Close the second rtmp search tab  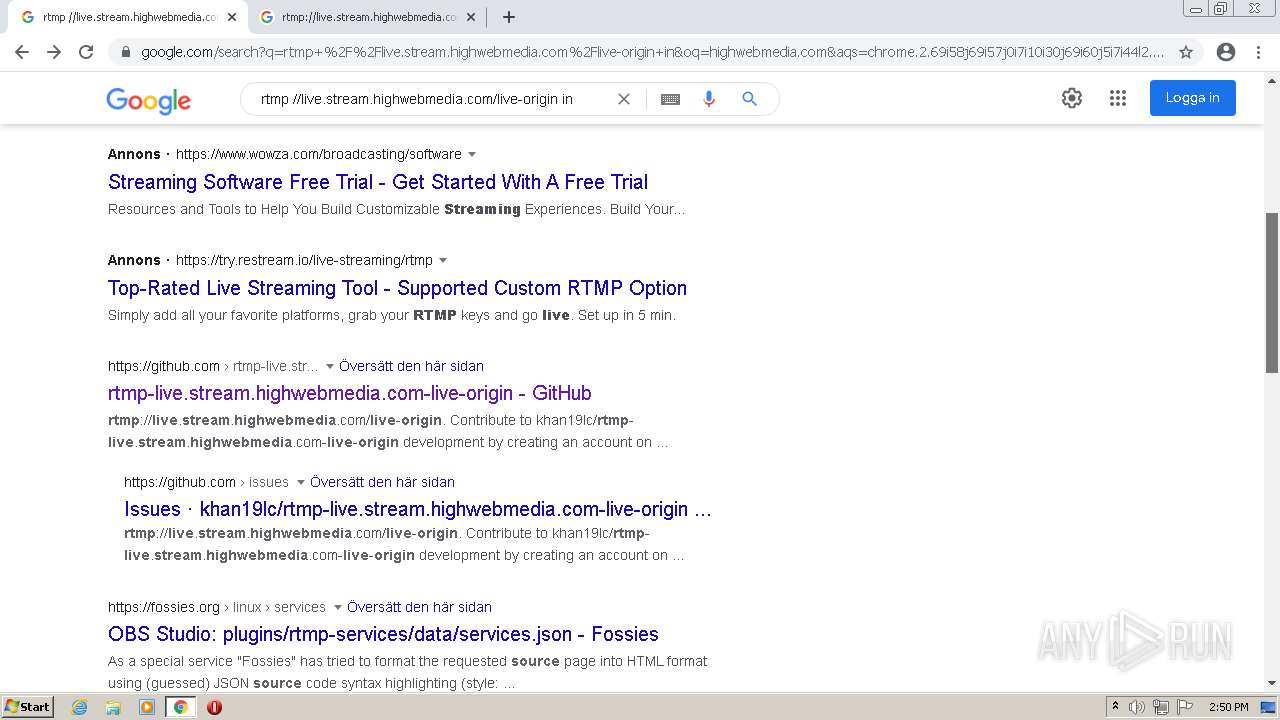(470, 17)
